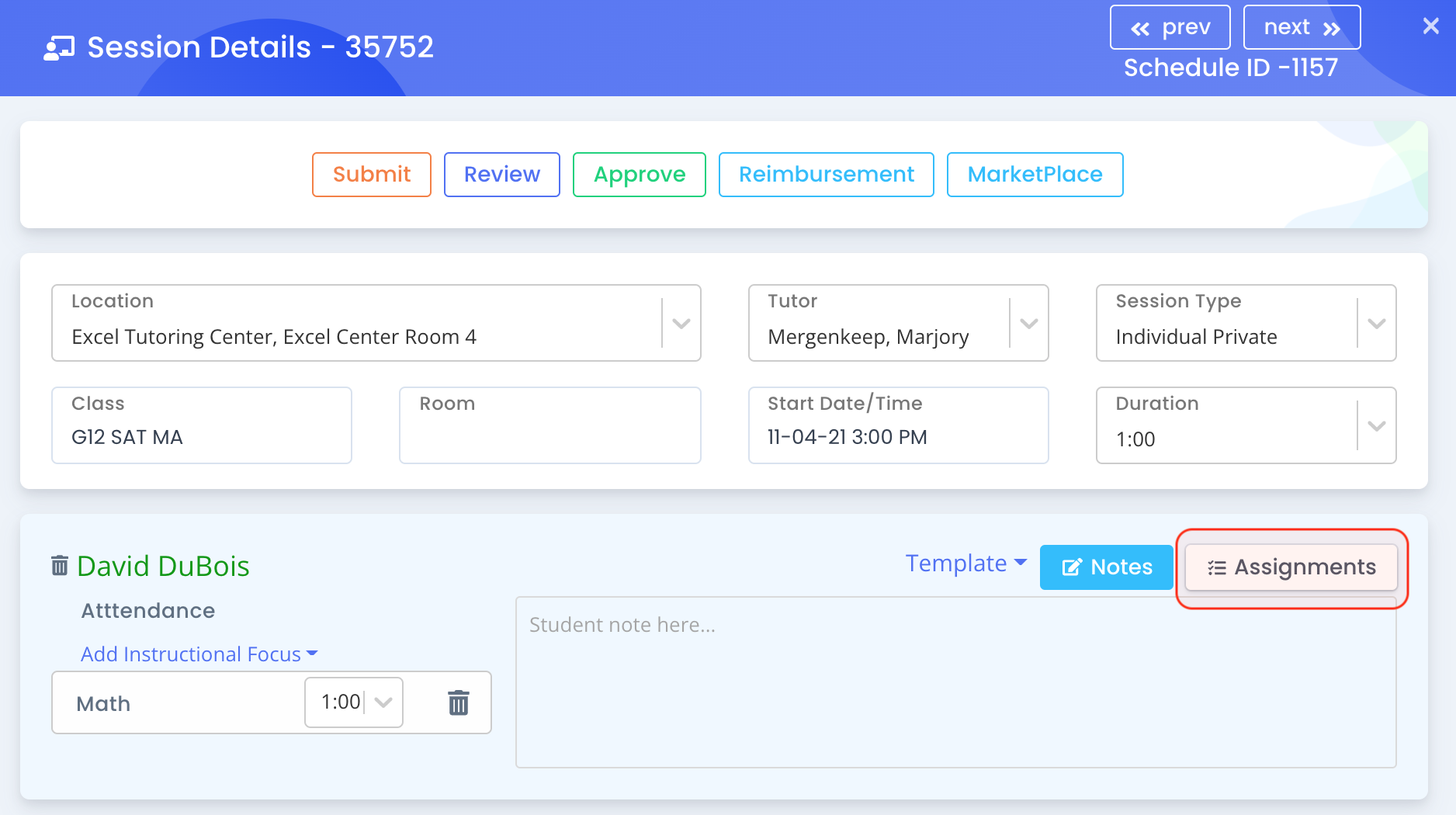Click into the student note text area
Image resolution: width=1456 pixels, height=815 pixels.
(956, 682)
